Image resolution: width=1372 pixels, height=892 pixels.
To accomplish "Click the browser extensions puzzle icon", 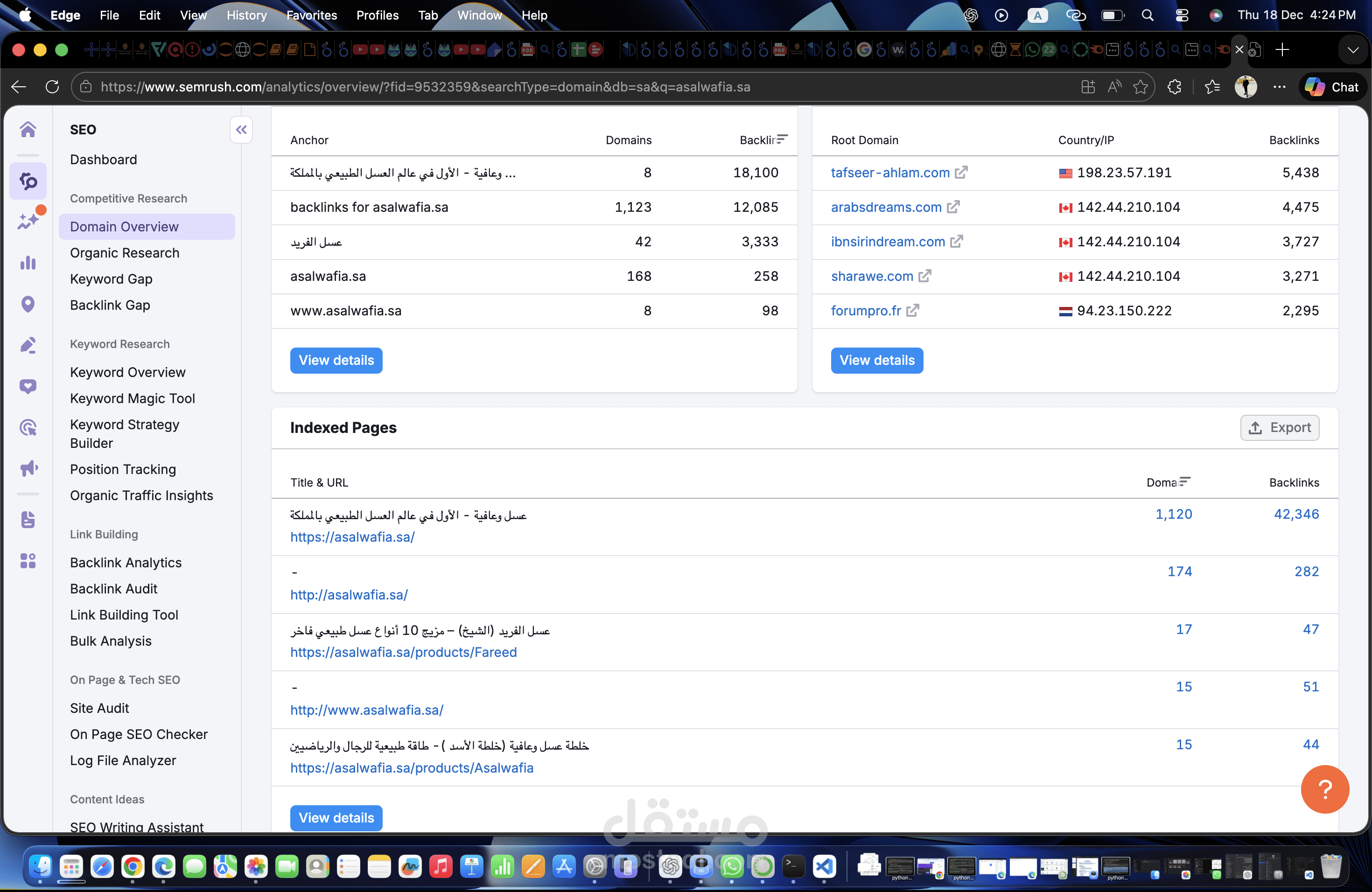I will (1174, 87).
